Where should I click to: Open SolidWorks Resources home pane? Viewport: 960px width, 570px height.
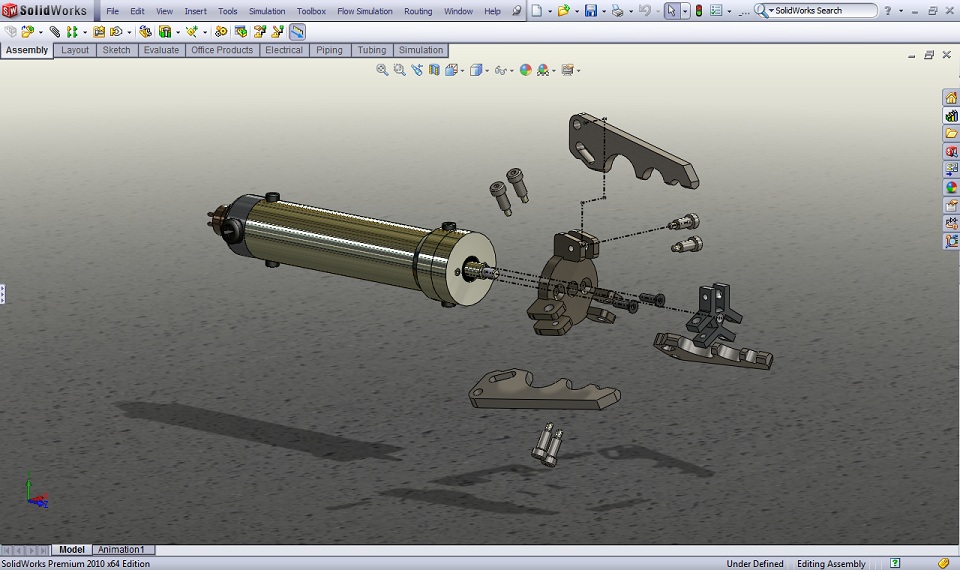coord(951,97)
